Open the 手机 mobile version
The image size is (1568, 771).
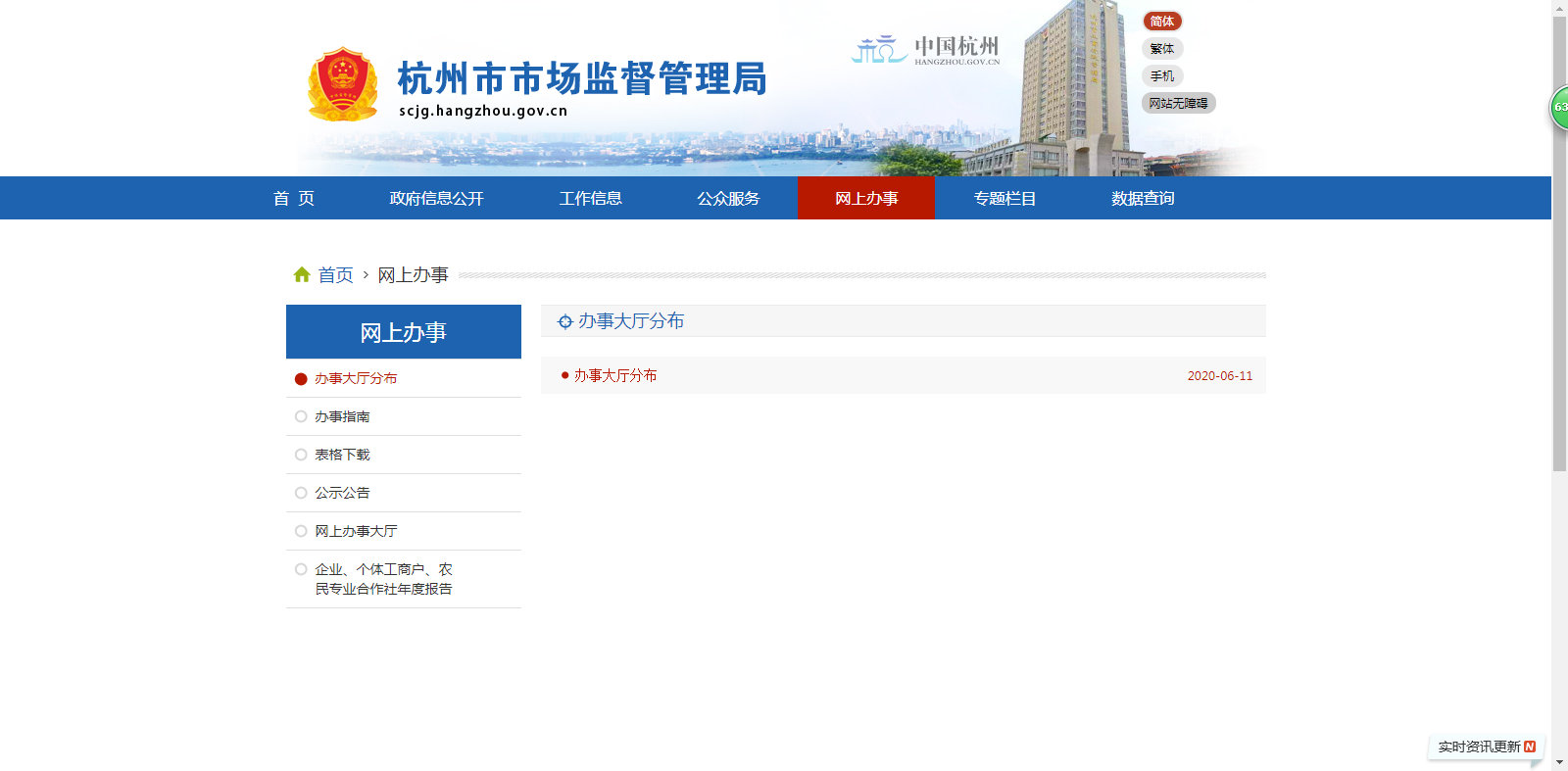(1162, 76)
